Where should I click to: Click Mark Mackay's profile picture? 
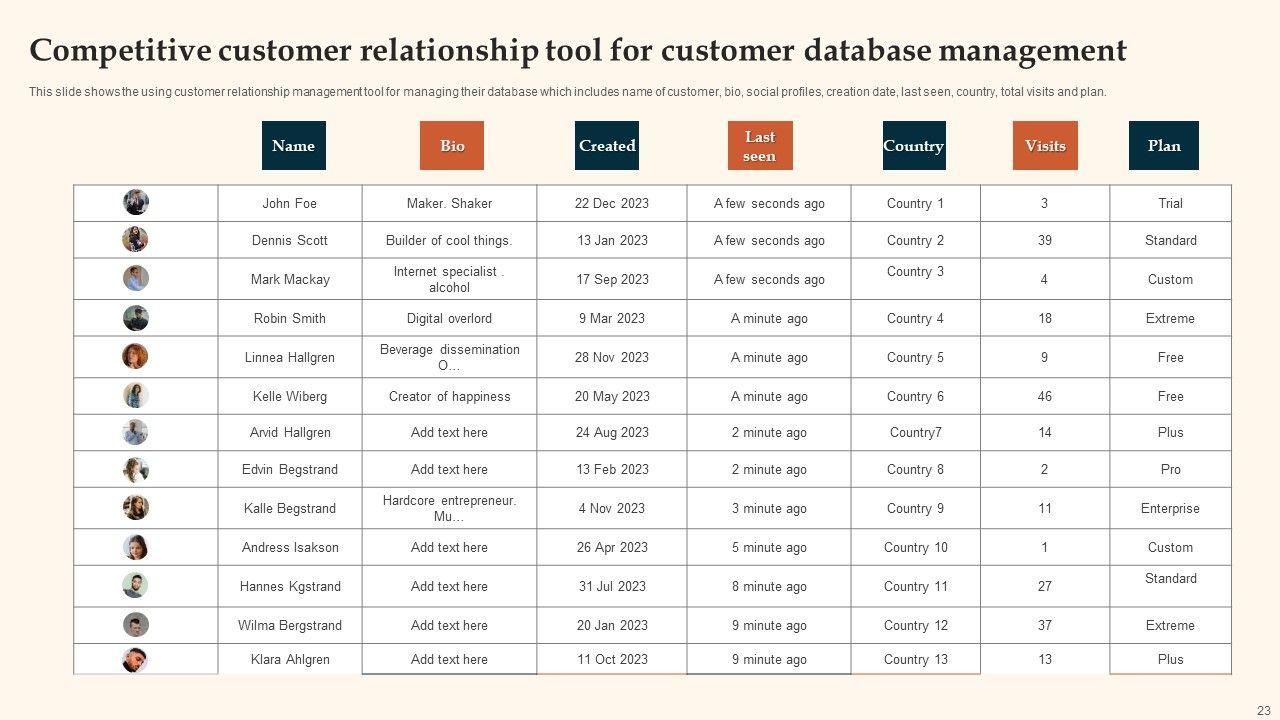click(136, 278)
